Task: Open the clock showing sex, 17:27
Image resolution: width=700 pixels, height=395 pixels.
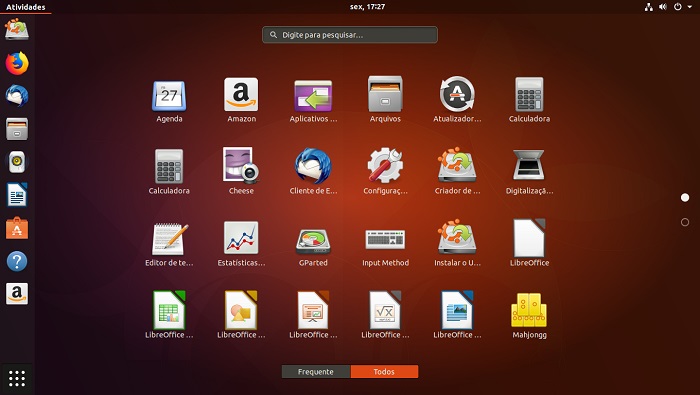Action: click(x=367, y=7)
